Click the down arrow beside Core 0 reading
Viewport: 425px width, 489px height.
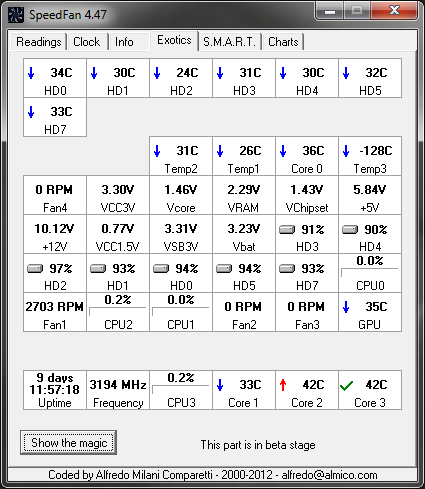click(x=283, y=151)
